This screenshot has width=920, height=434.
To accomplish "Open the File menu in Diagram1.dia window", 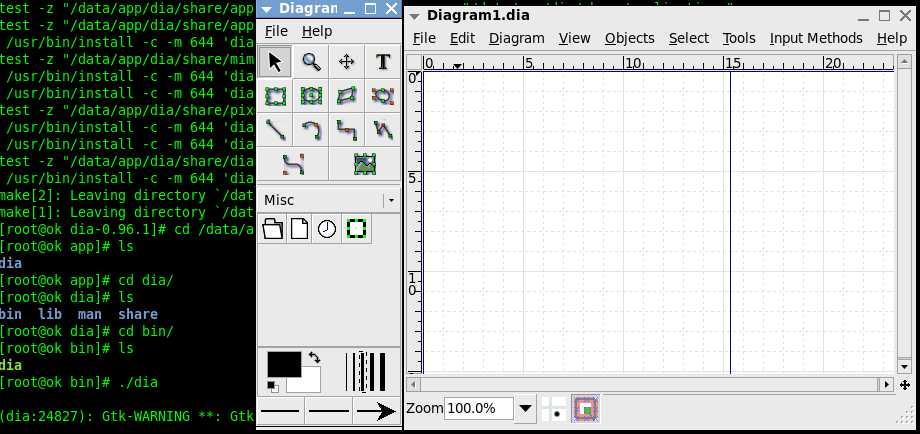I will pyautogui.click(x=424, y=38).
